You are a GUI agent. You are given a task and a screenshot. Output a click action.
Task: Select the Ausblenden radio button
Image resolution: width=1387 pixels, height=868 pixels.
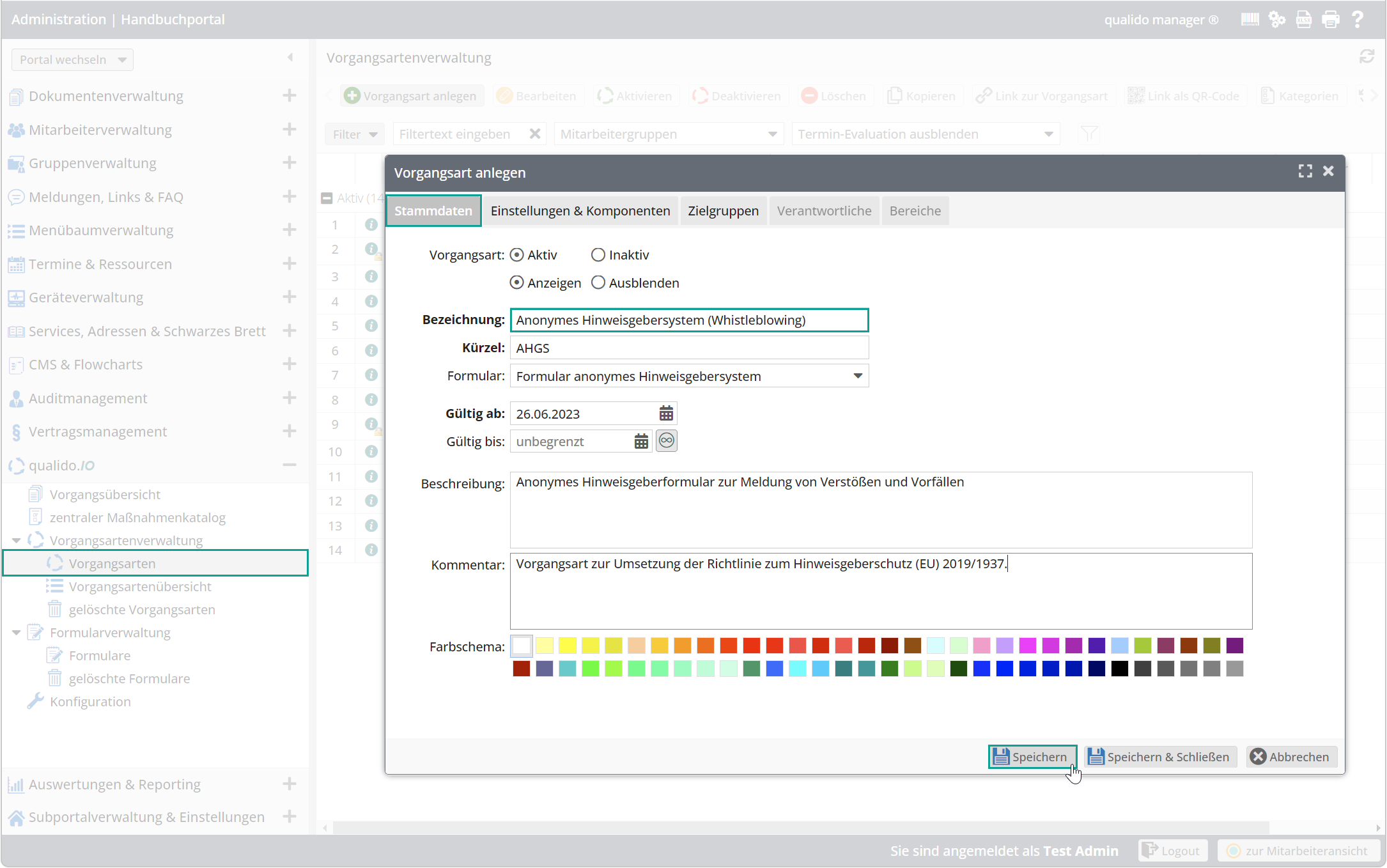click(598, 283)
